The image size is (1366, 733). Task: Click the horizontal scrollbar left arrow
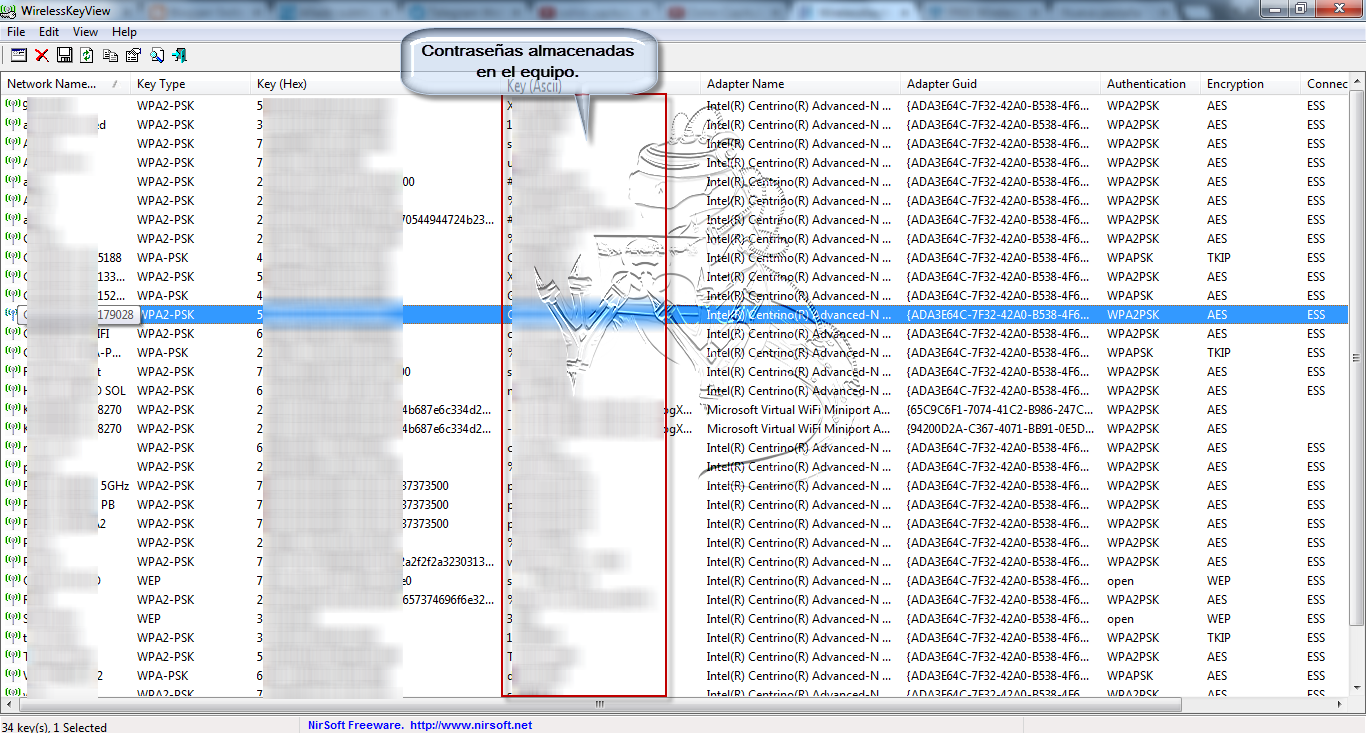point(9,704)
